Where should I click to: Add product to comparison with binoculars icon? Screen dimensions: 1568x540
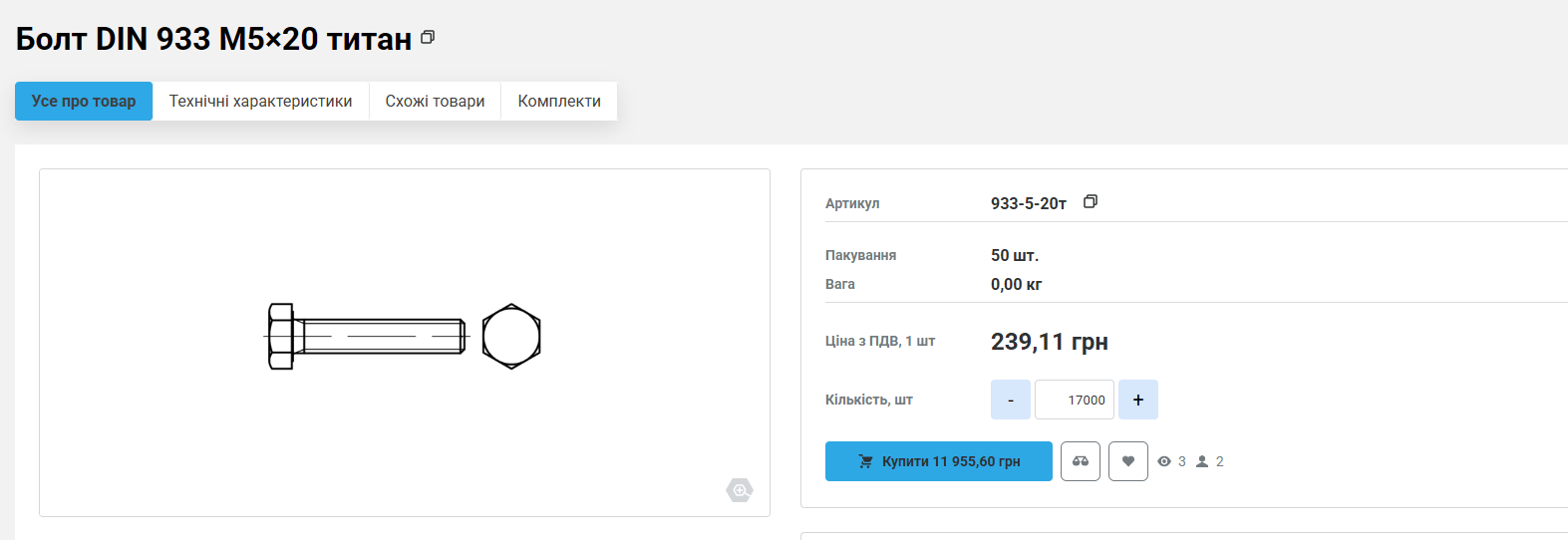tap(1081, 461)
